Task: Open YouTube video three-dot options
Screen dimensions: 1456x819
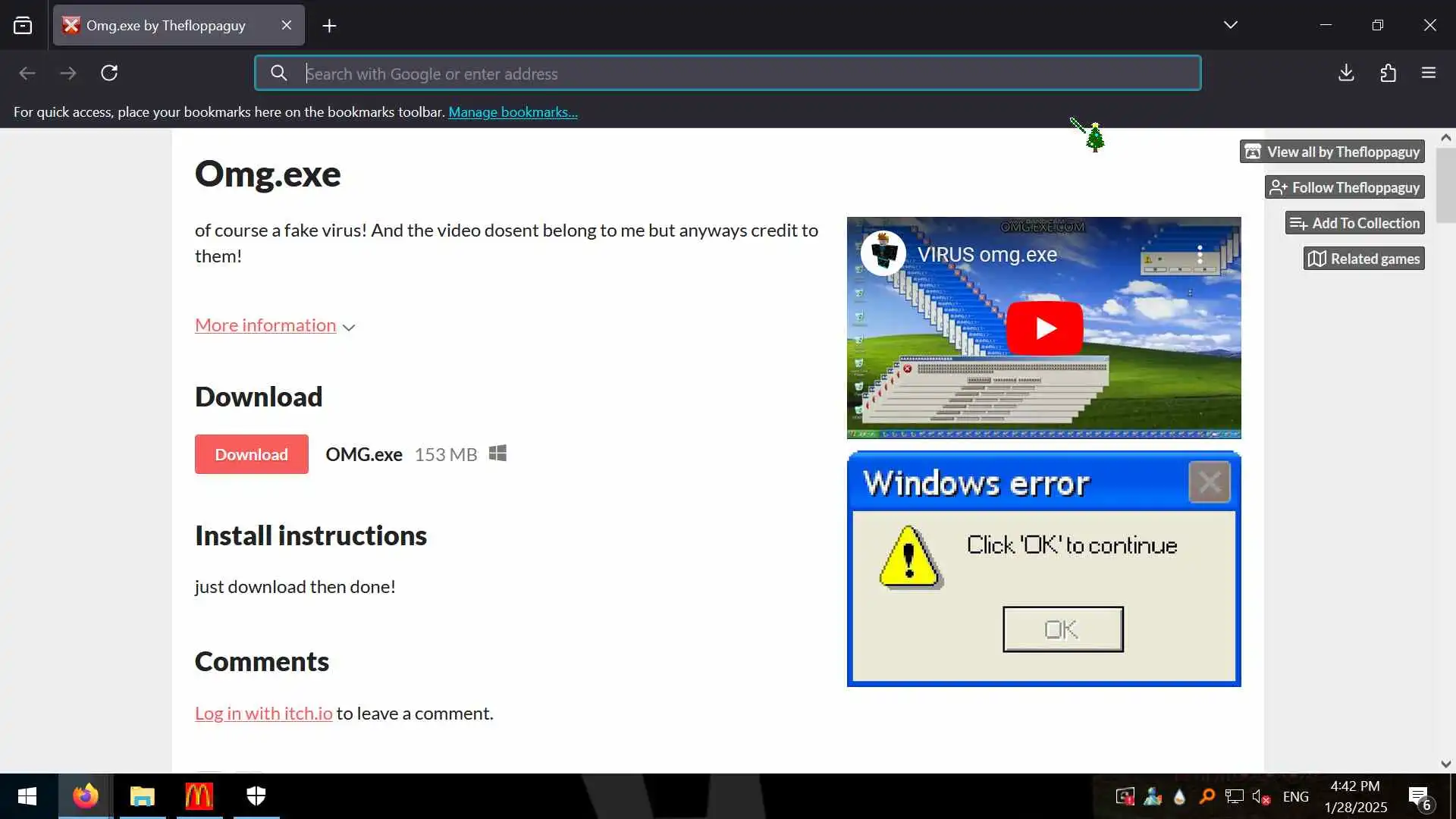Action: tap(1200, 255)
